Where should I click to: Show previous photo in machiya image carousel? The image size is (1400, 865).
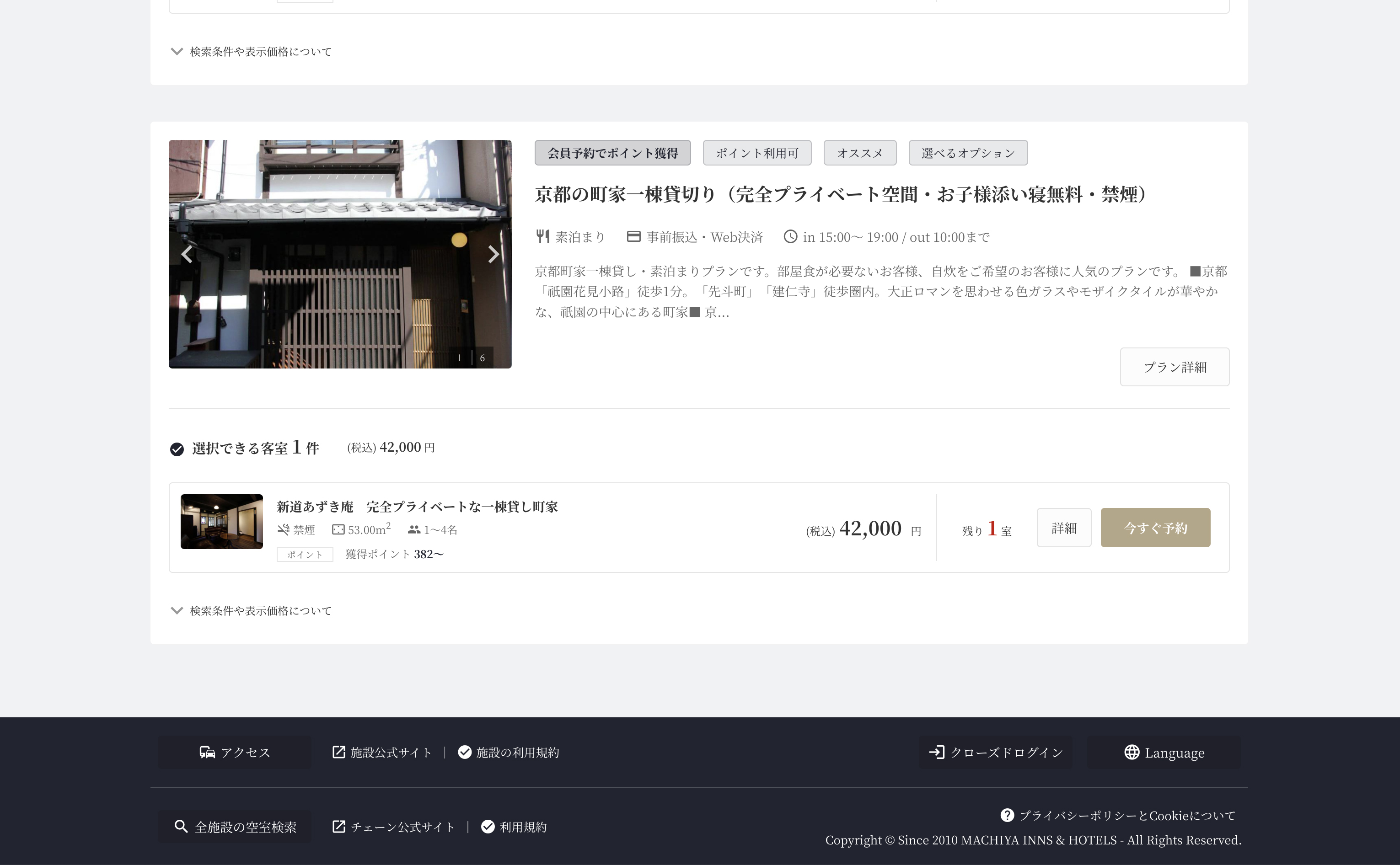tap(187, 254)
